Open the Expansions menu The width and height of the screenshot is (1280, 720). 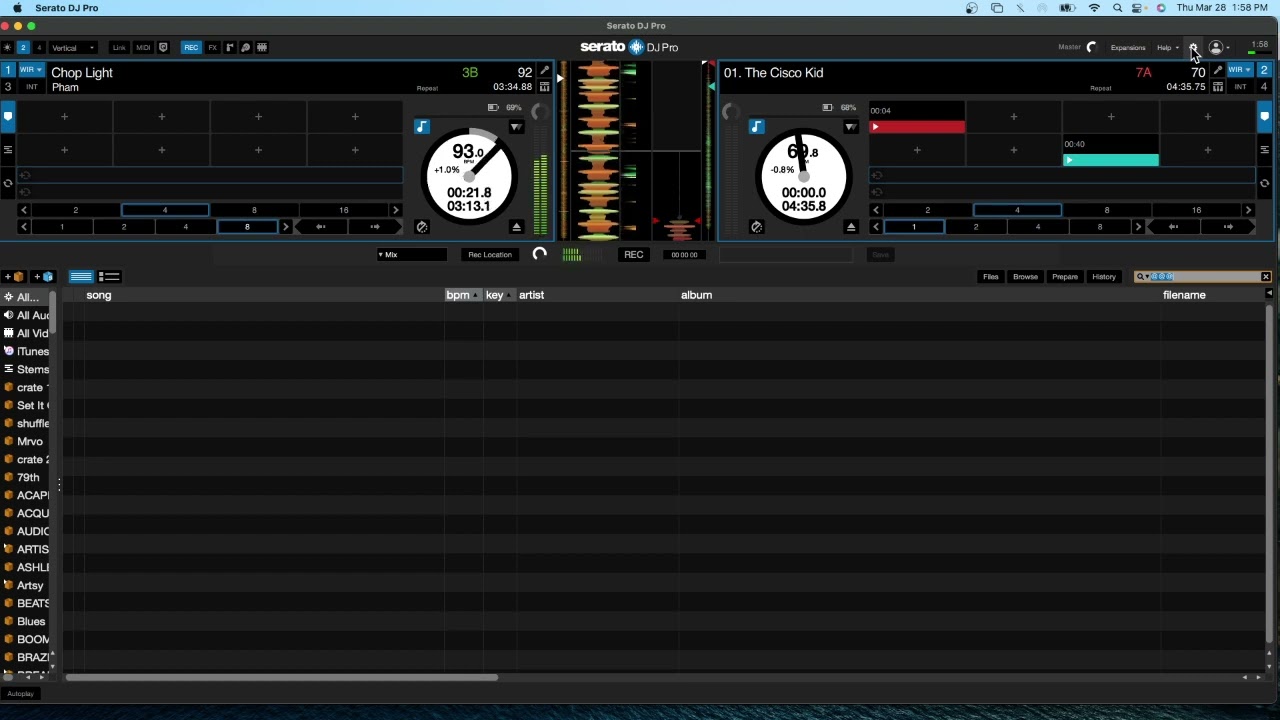1128,47
